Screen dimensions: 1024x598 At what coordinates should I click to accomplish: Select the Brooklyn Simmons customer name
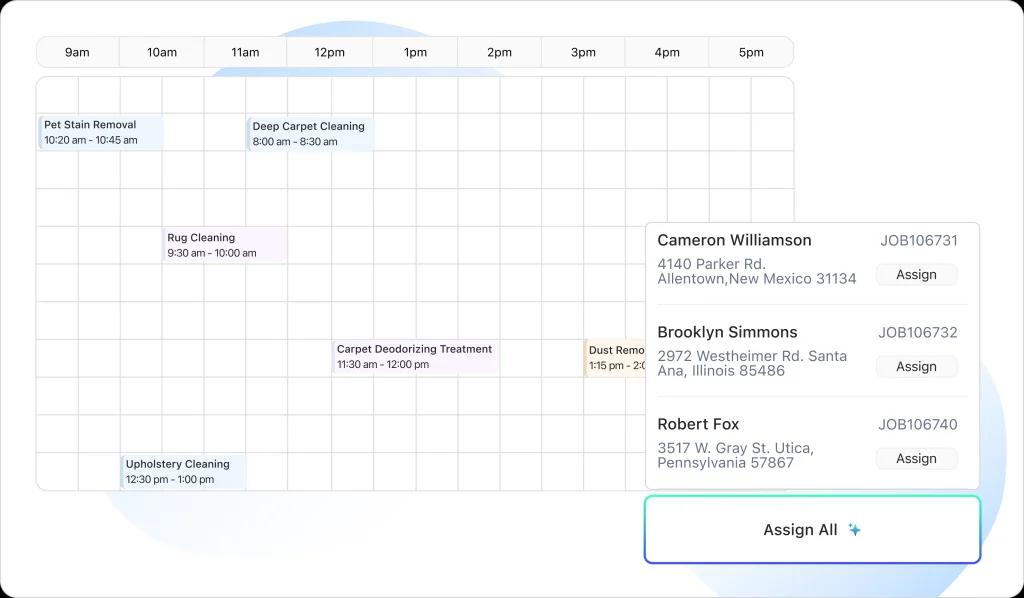[x=727, y=333]
